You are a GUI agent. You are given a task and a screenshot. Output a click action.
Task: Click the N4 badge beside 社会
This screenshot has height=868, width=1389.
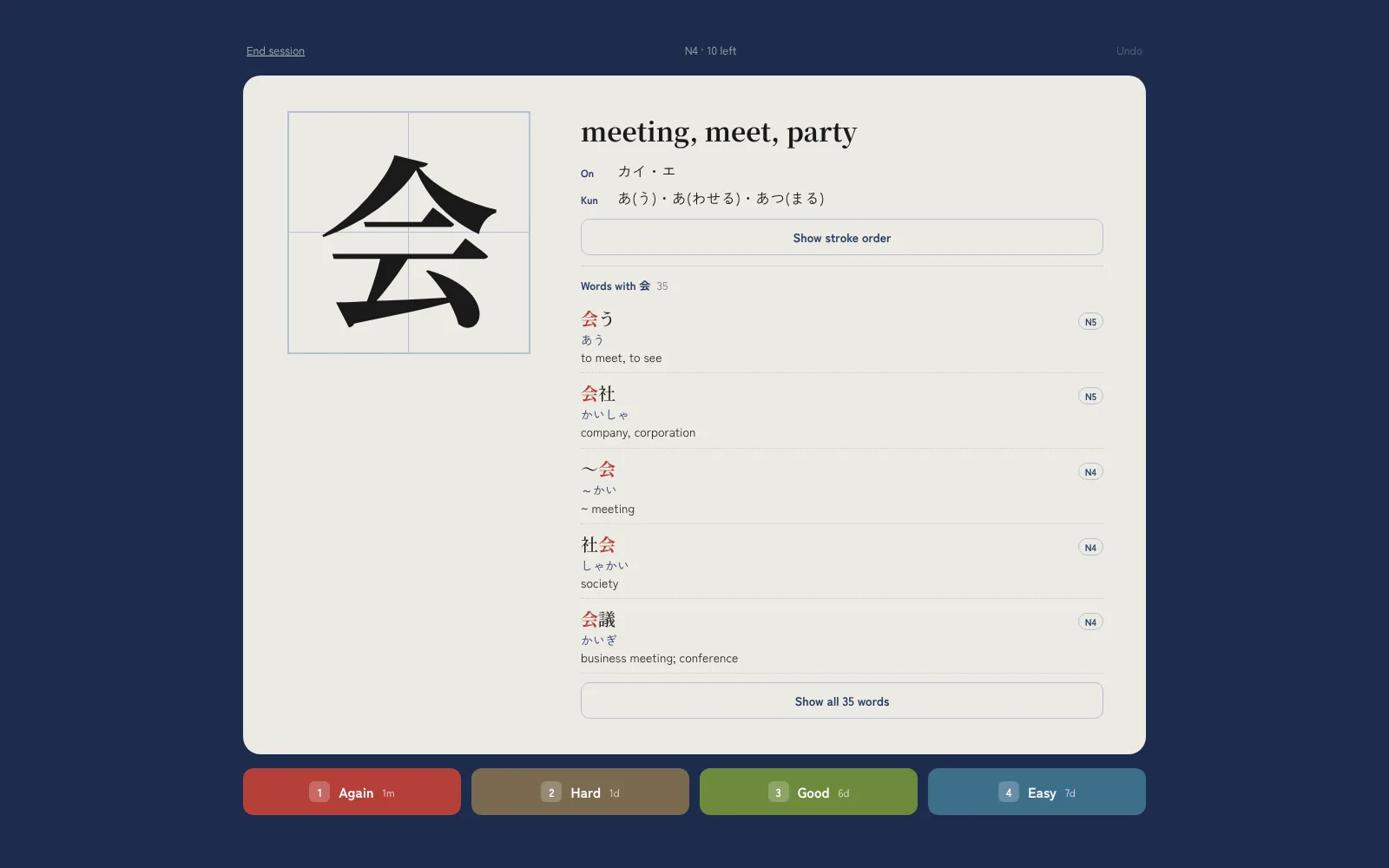pyautogui.click(x=1090, y=548)
